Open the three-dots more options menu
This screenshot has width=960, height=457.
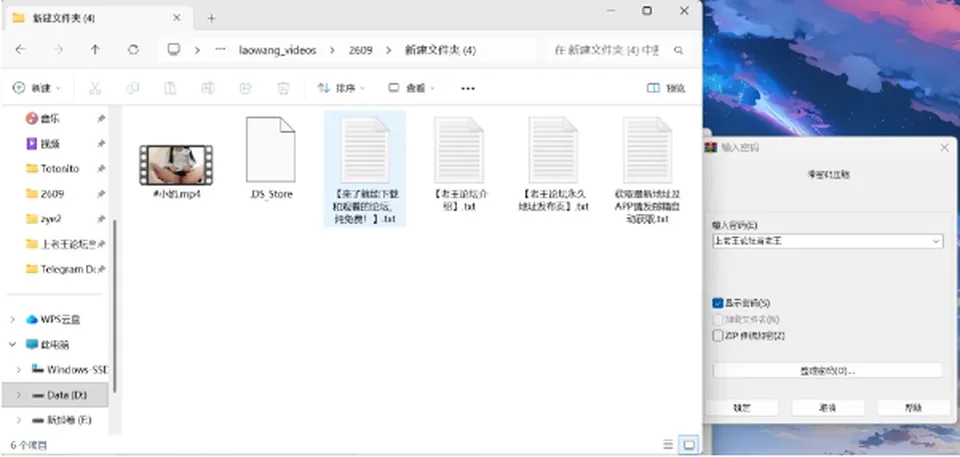pos(468,88)
